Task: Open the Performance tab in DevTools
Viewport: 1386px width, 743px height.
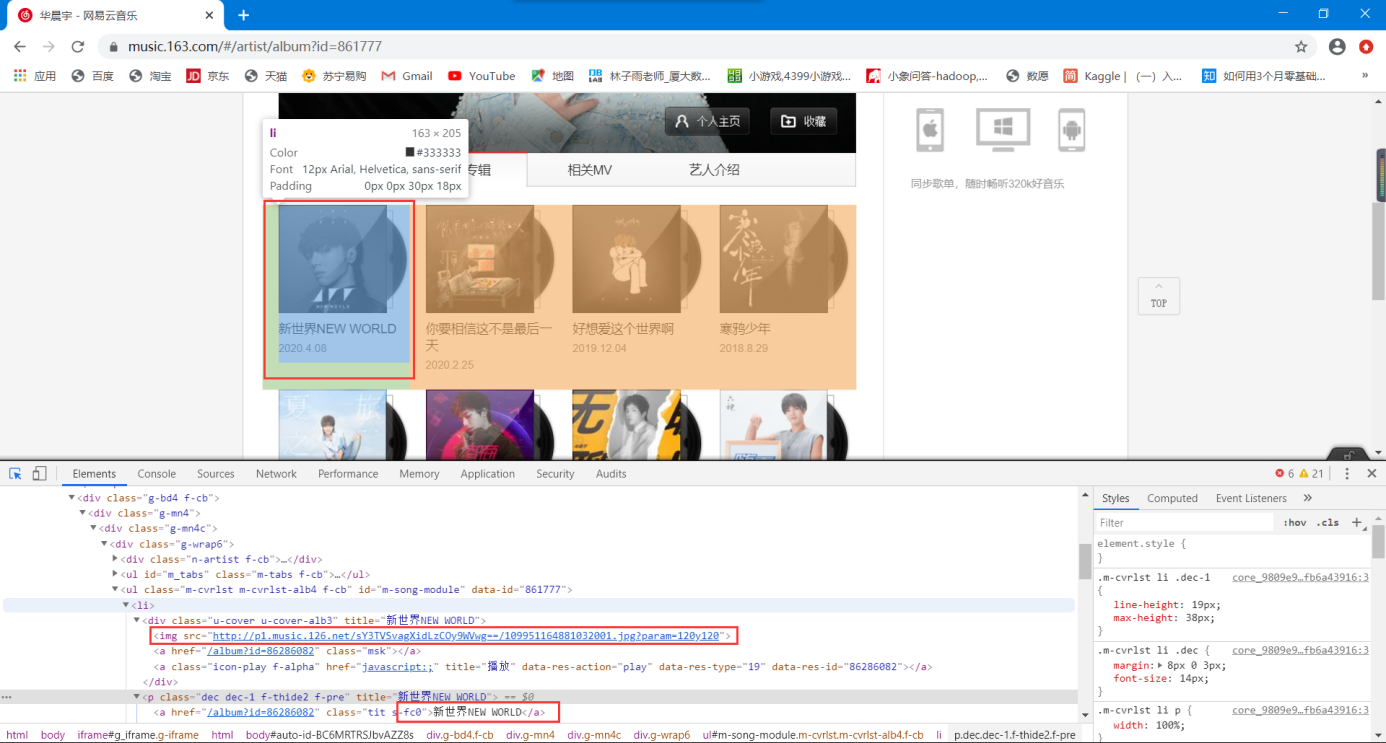Action: tap(348, 474)
